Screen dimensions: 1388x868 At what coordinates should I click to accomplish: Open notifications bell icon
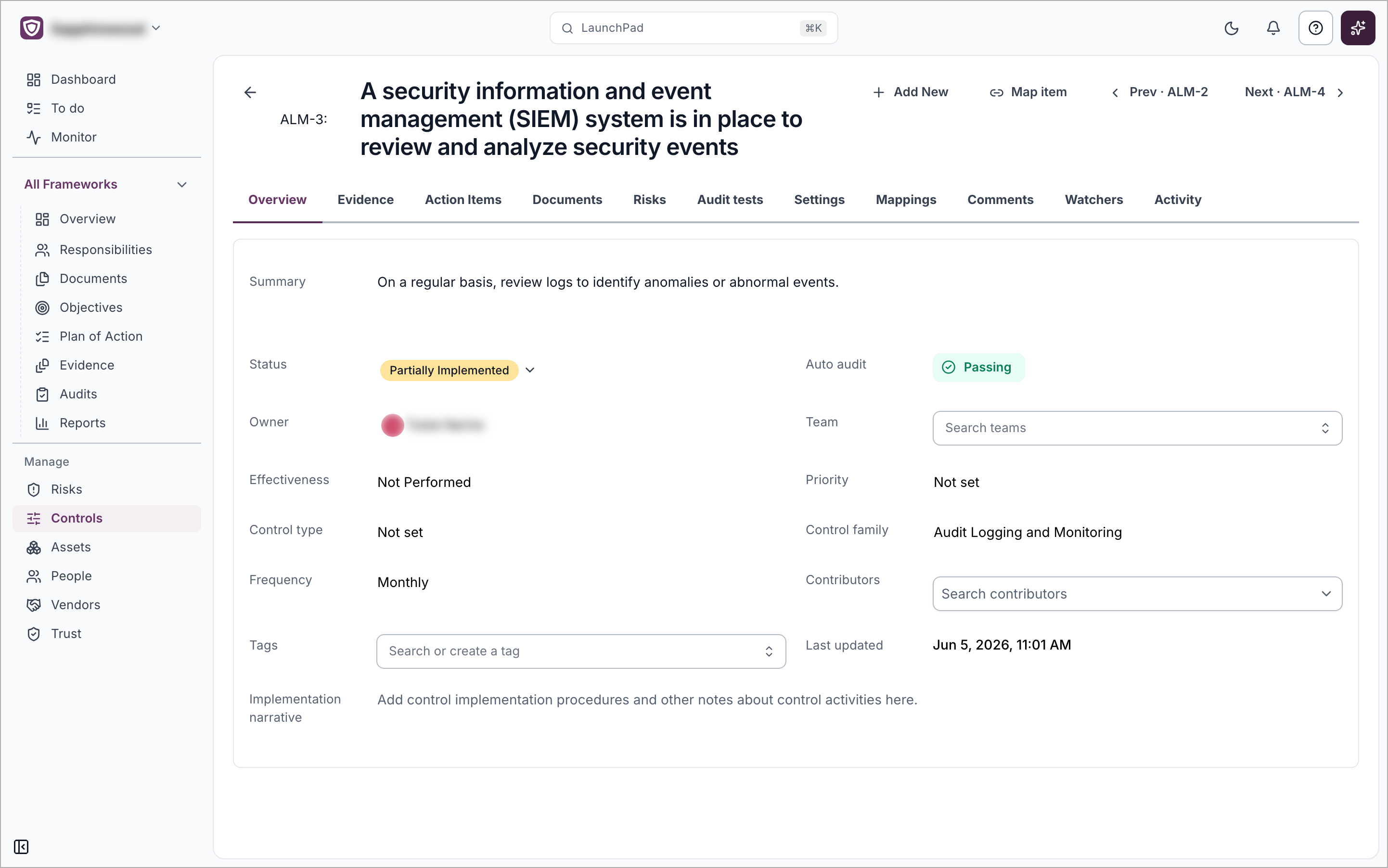tap(1273, 28)
